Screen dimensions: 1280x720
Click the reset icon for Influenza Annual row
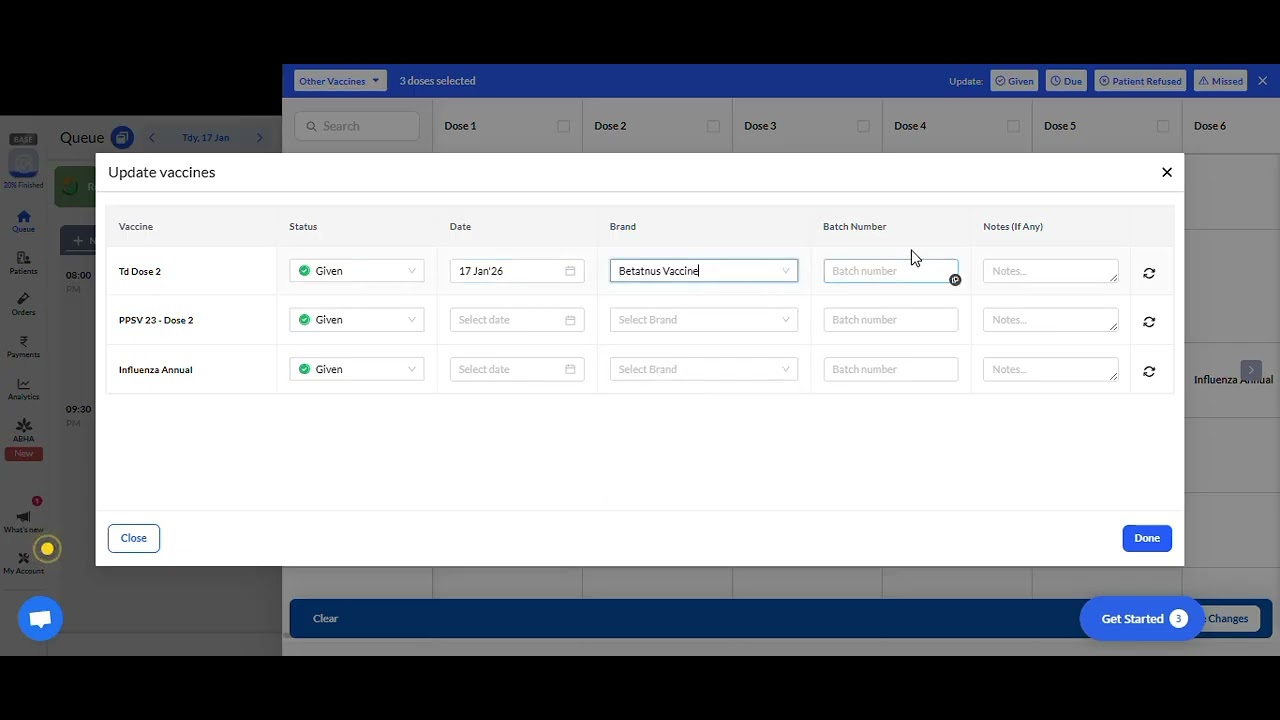[x=1149, y=371]
